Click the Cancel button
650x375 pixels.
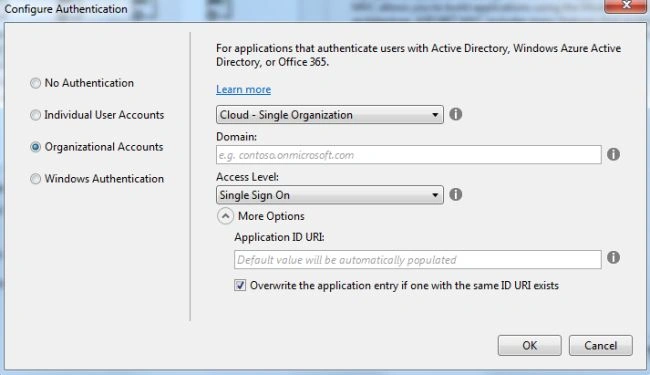(x=601, y=345)
